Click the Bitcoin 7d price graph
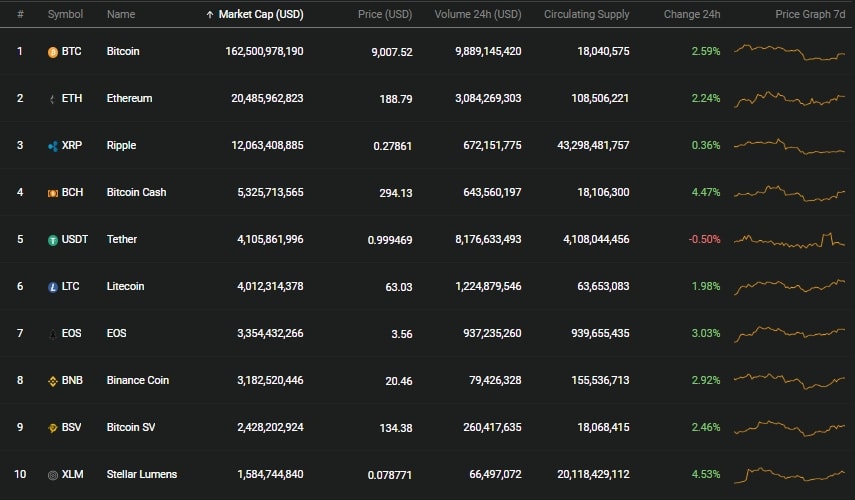855x500 pixels. (789, 52)
